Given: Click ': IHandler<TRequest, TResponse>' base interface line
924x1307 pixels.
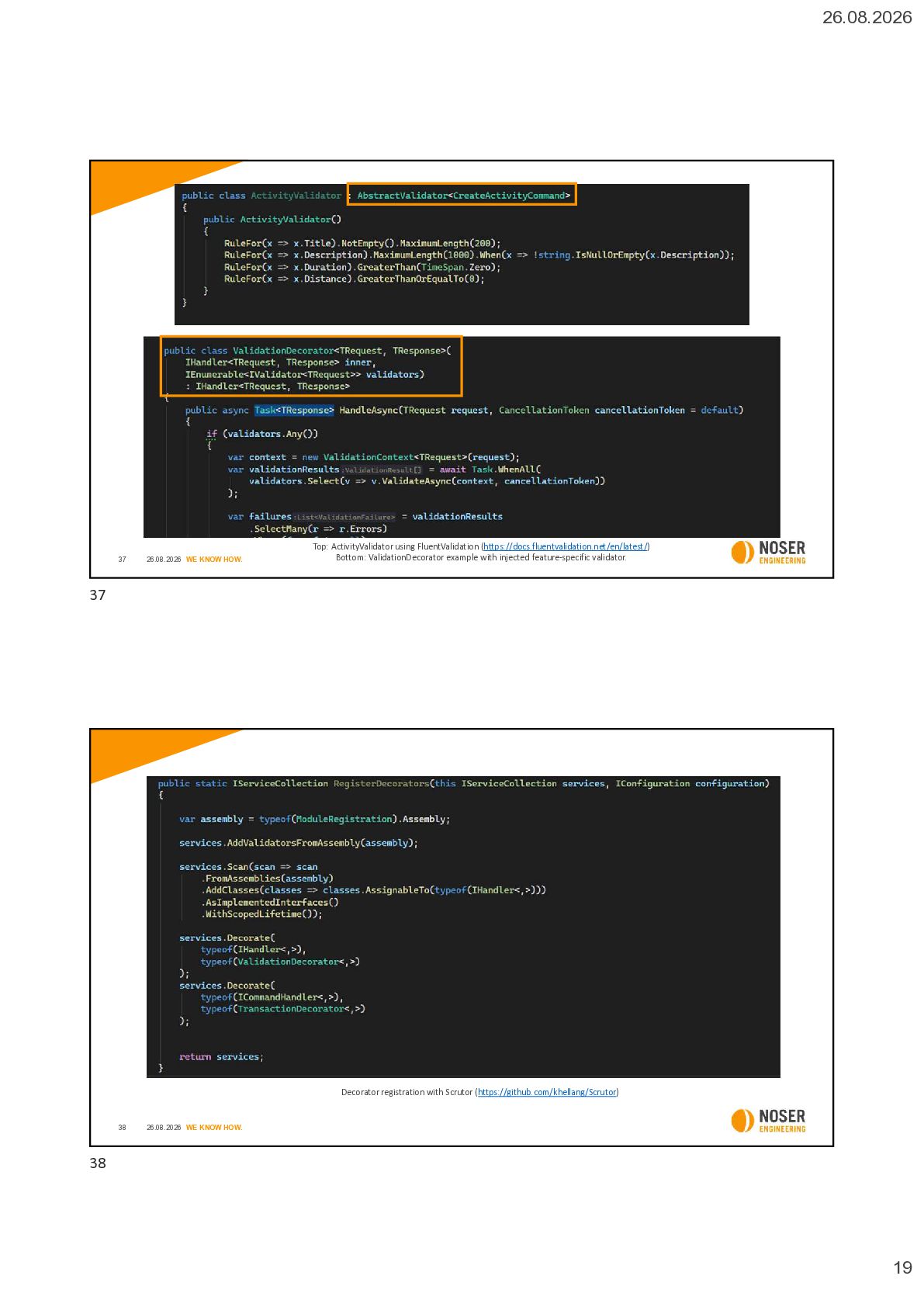Looking at the screenshot, I should pos(267,387).
